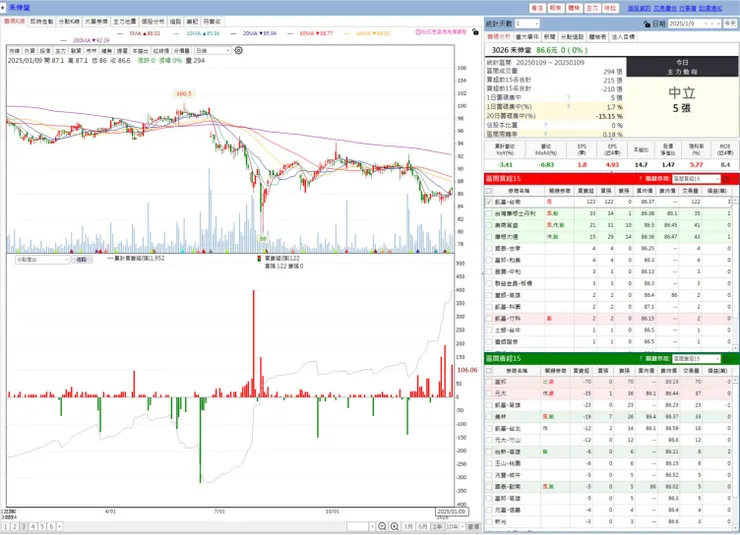Screen dimensions: 740x535
Task: Check the 凱基-竹科 broker checkbox
Action: [x=489, y=318]
